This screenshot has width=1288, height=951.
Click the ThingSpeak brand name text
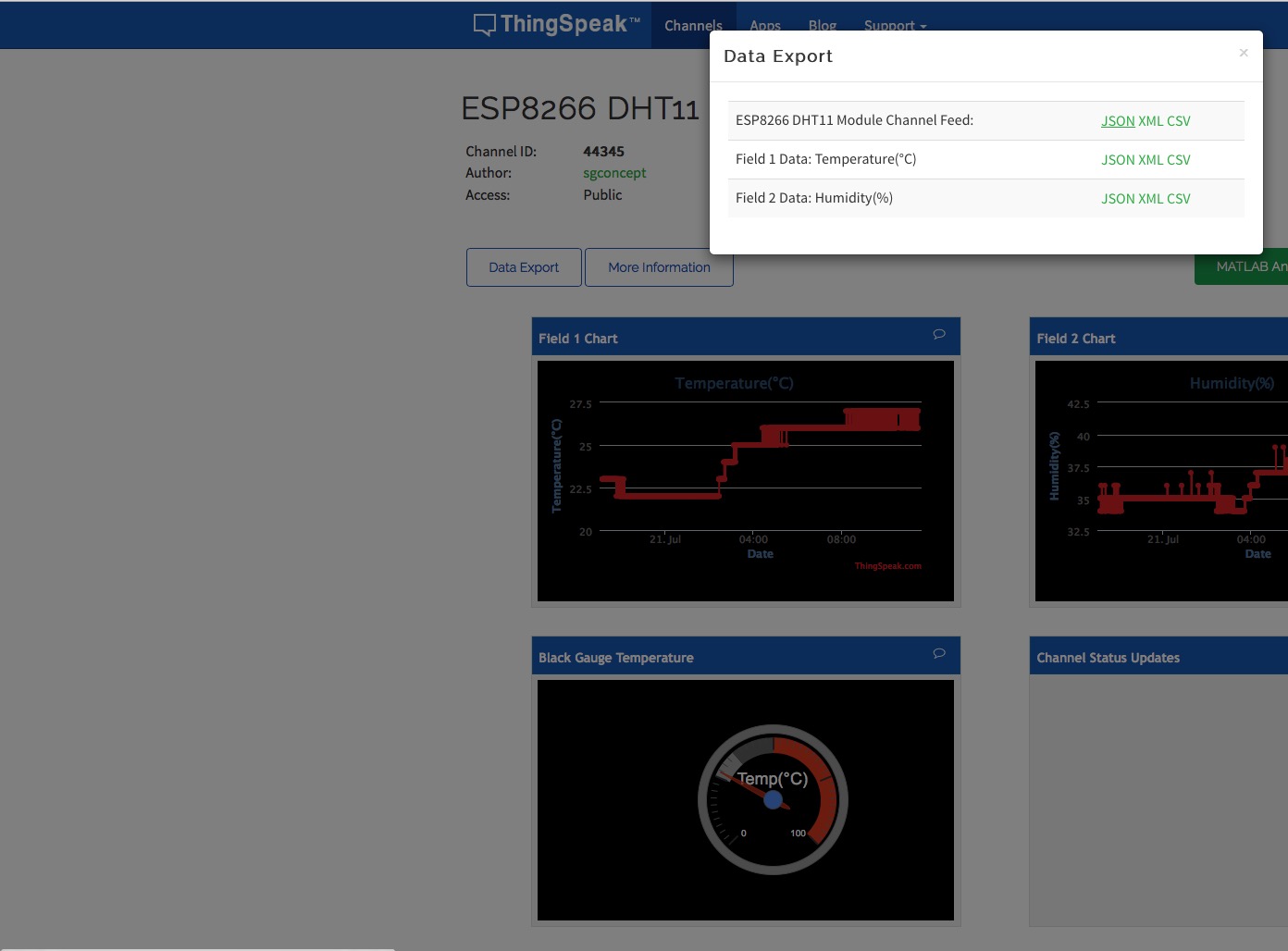569,24
